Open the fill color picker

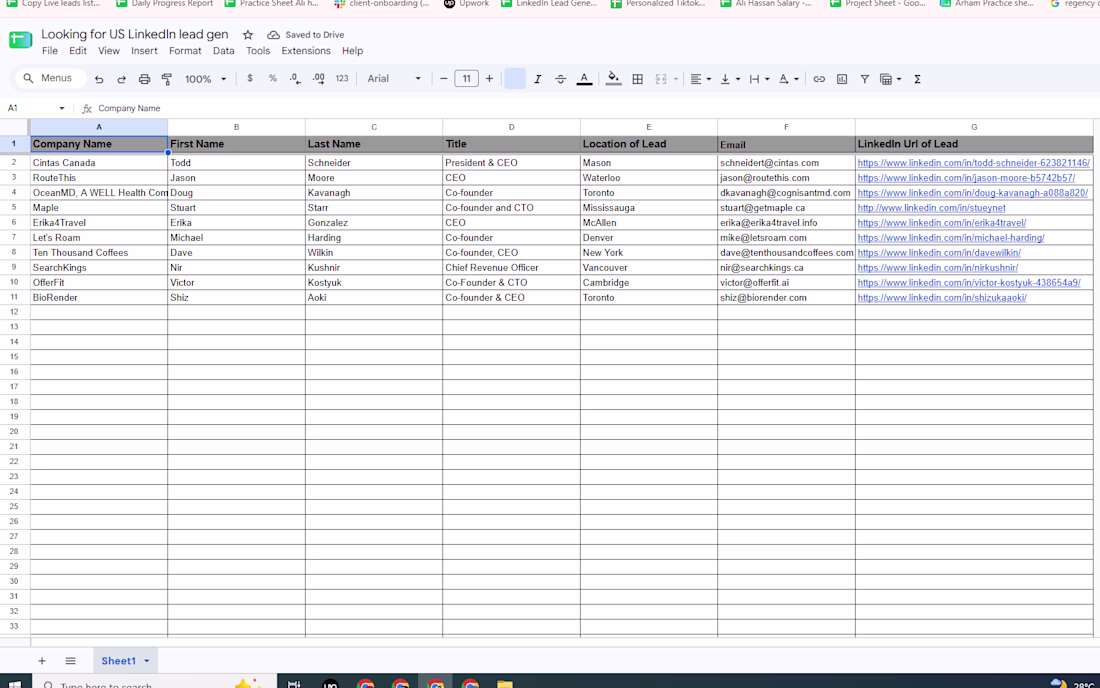pyautogui.click(x=613, y=79)
